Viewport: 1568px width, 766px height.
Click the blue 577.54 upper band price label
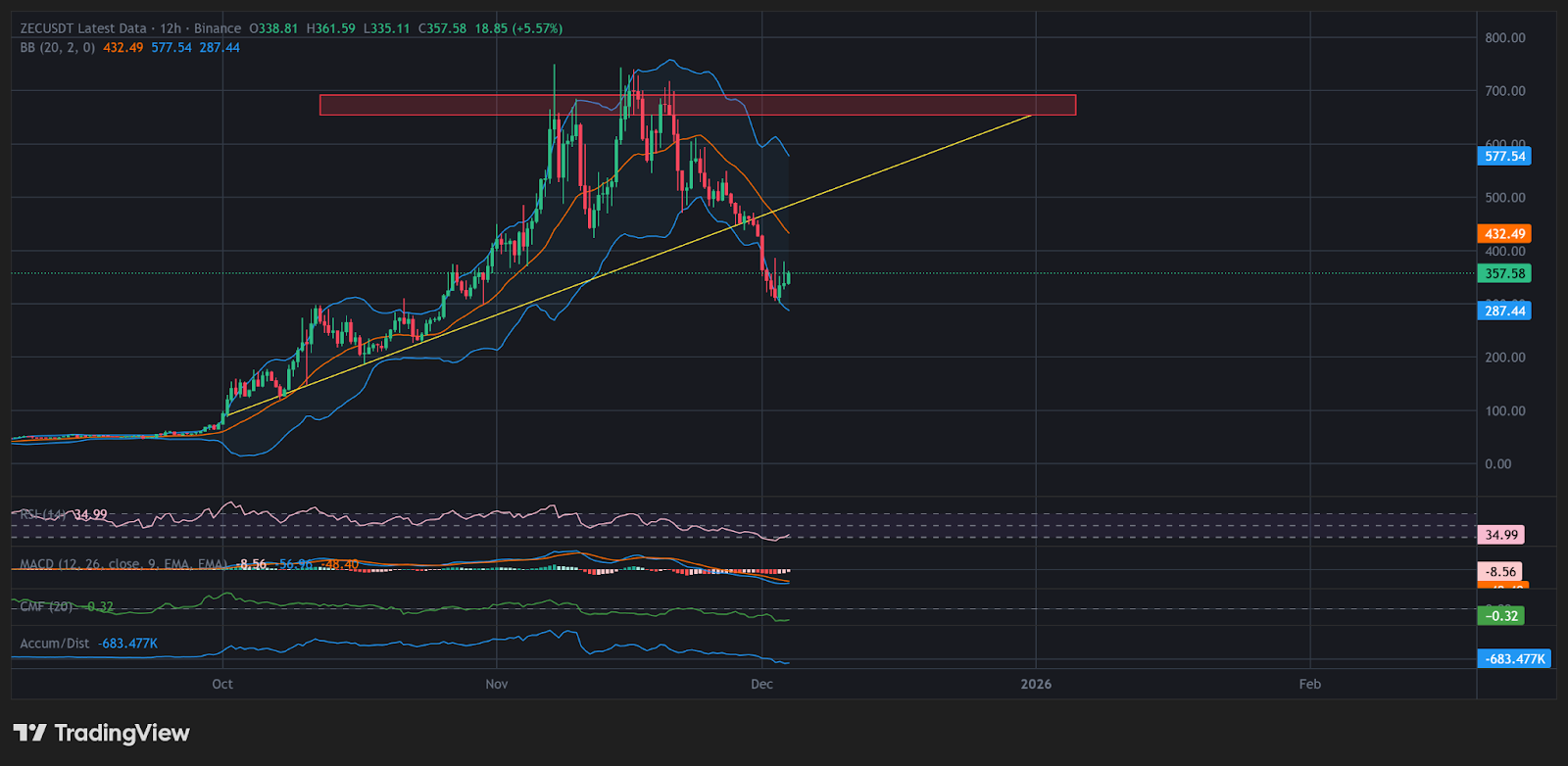[1504, 156]
